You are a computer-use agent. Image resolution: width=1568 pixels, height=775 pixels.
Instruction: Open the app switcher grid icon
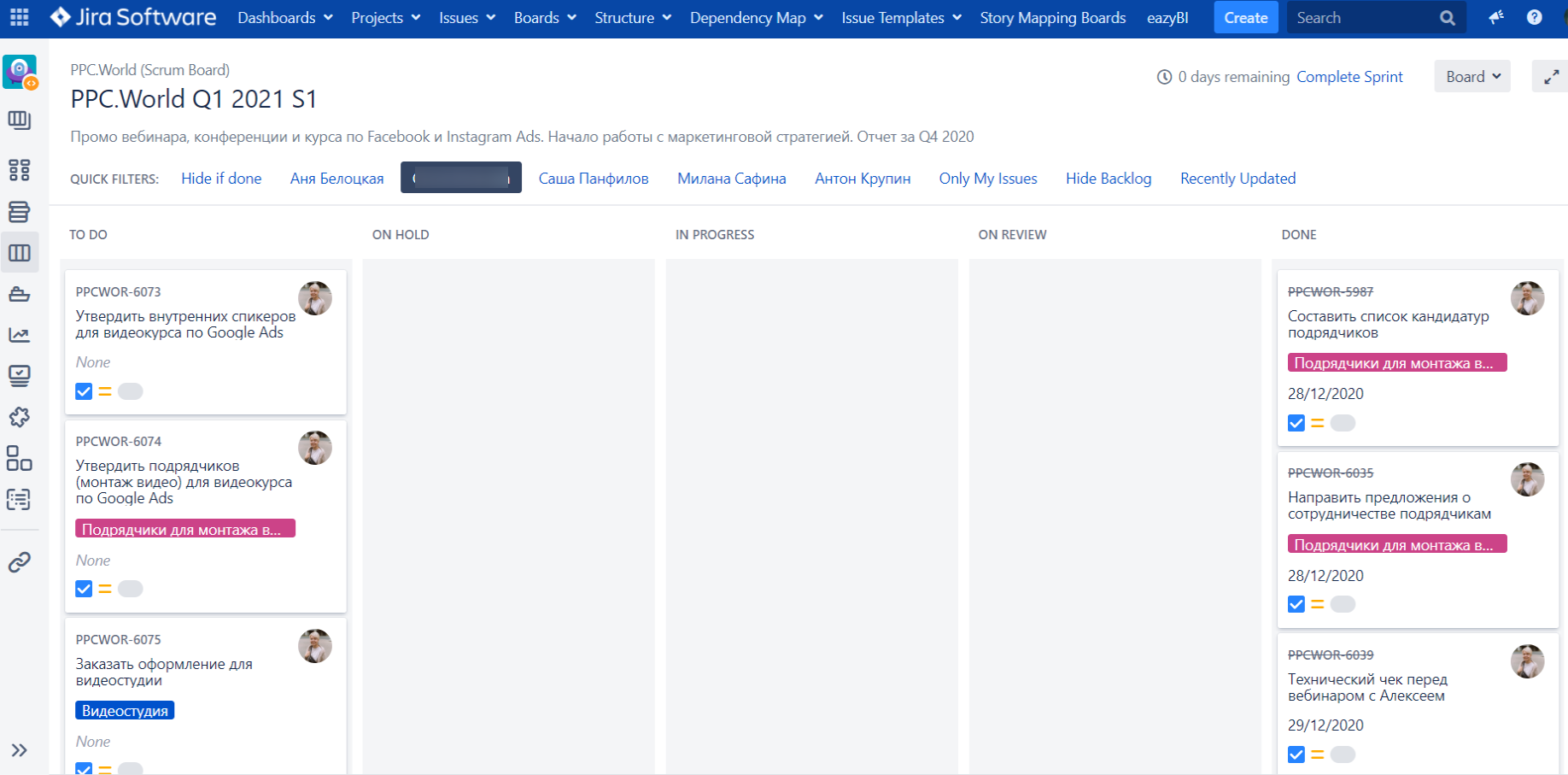(x=19, y=17)
